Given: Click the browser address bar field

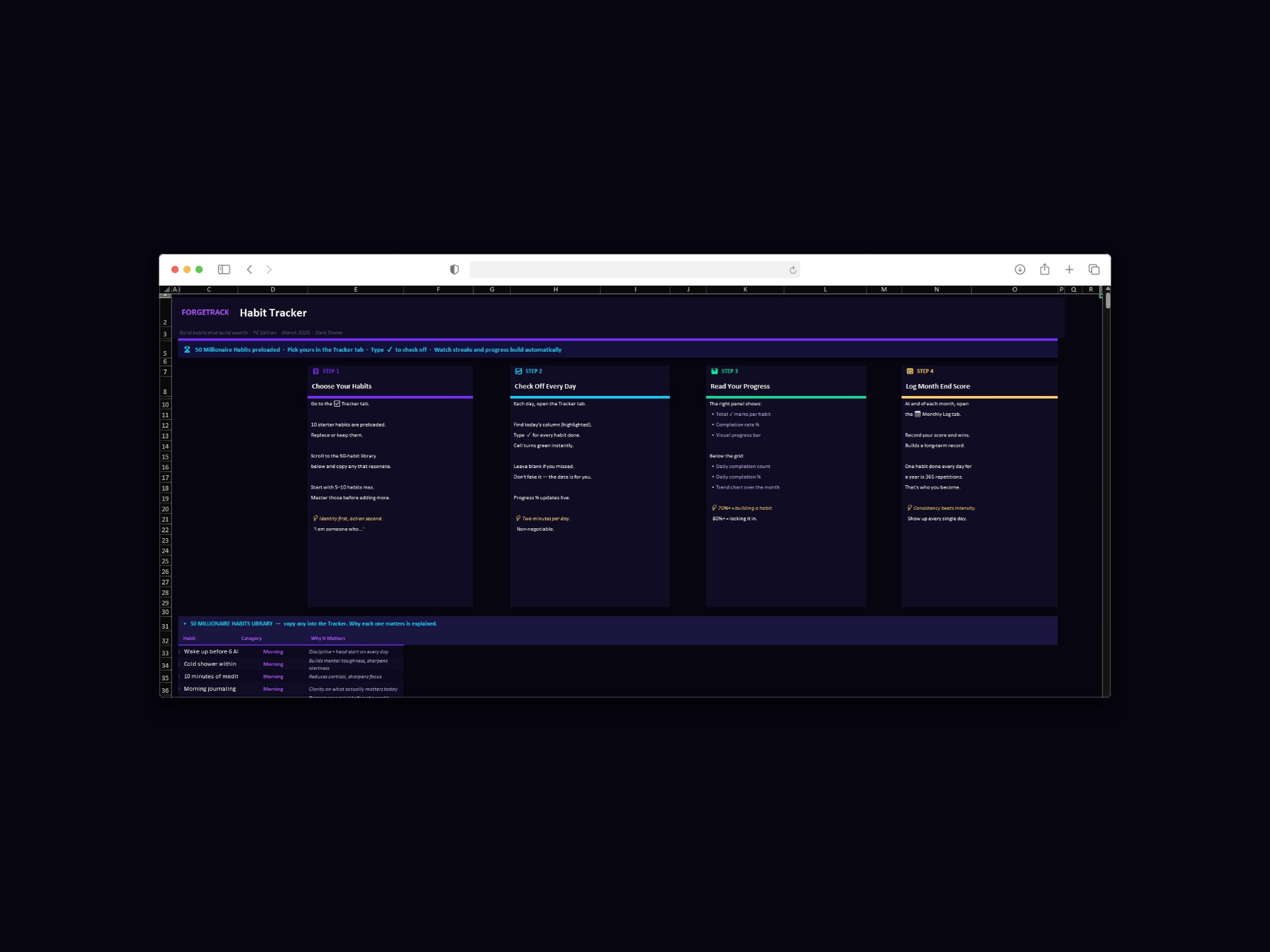Looking at the screenshot, I should (628, 270).
